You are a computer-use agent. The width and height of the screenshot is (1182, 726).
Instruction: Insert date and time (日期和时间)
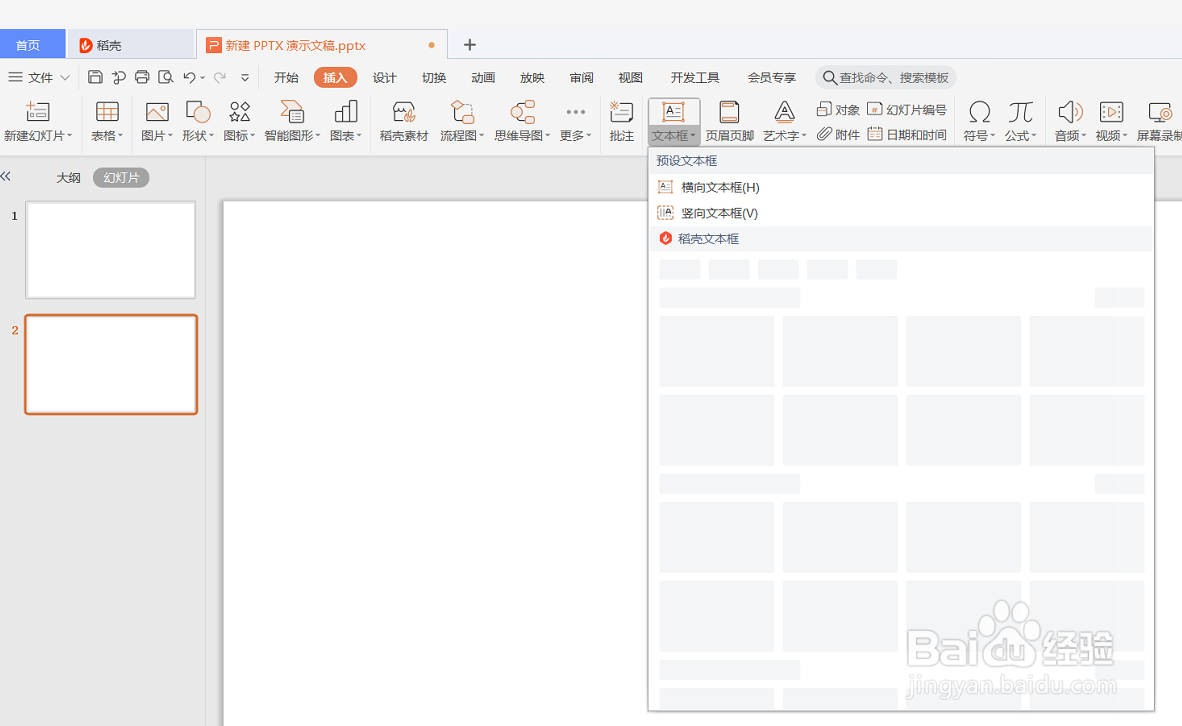[907, 134]
